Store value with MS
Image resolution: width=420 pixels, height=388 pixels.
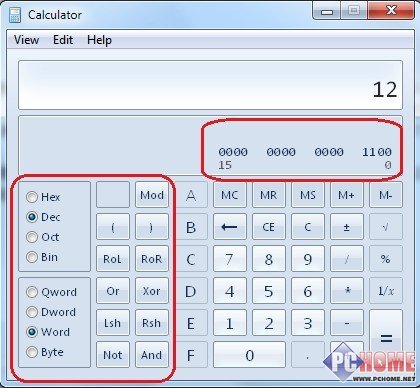click(308, 195)
